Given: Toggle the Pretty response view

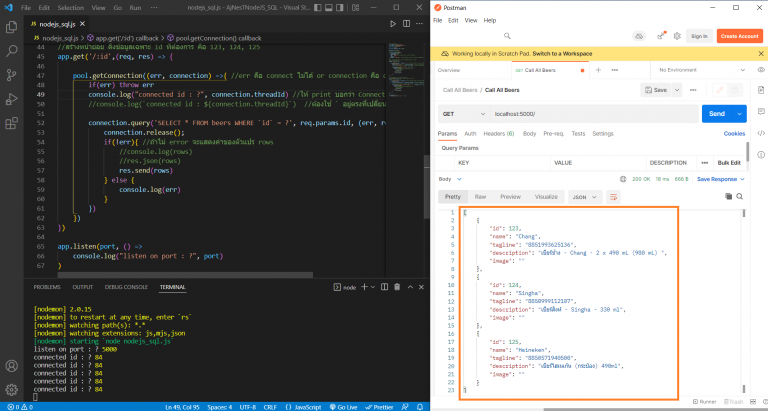Looking at the screenshot, I should 453,197.
